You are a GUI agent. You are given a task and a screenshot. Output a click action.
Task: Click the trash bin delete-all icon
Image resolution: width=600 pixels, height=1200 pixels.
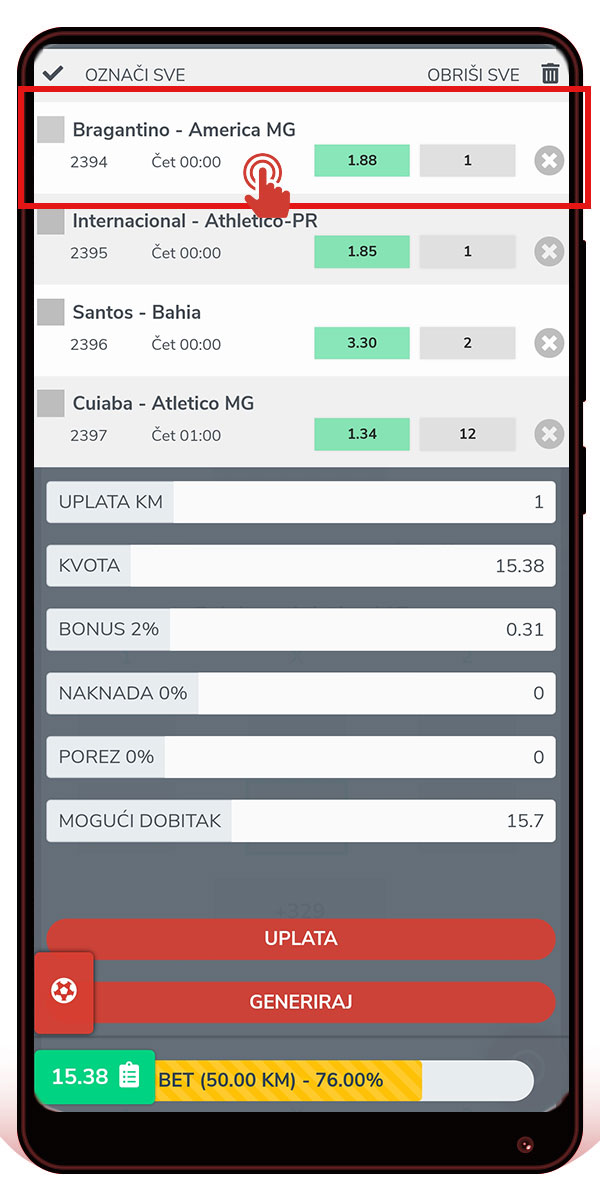(x=550, y=74)
